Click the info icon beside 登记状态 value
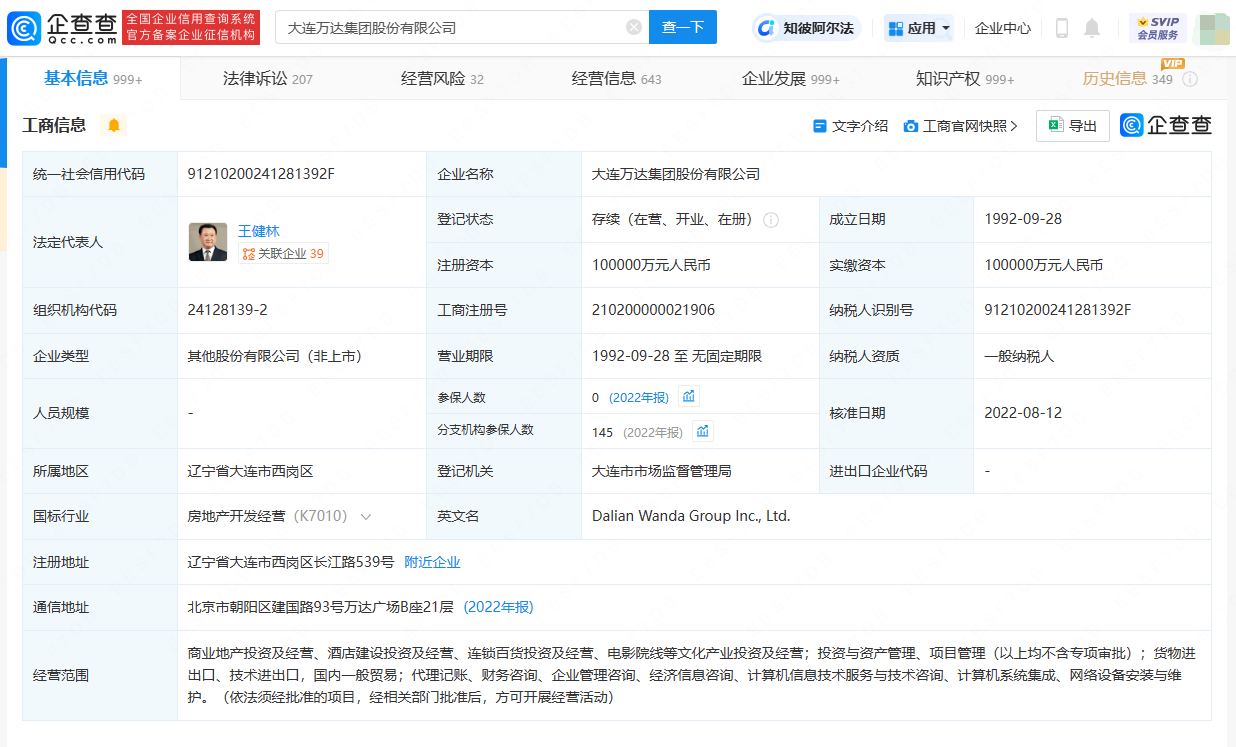 click(x=771, y=220)
